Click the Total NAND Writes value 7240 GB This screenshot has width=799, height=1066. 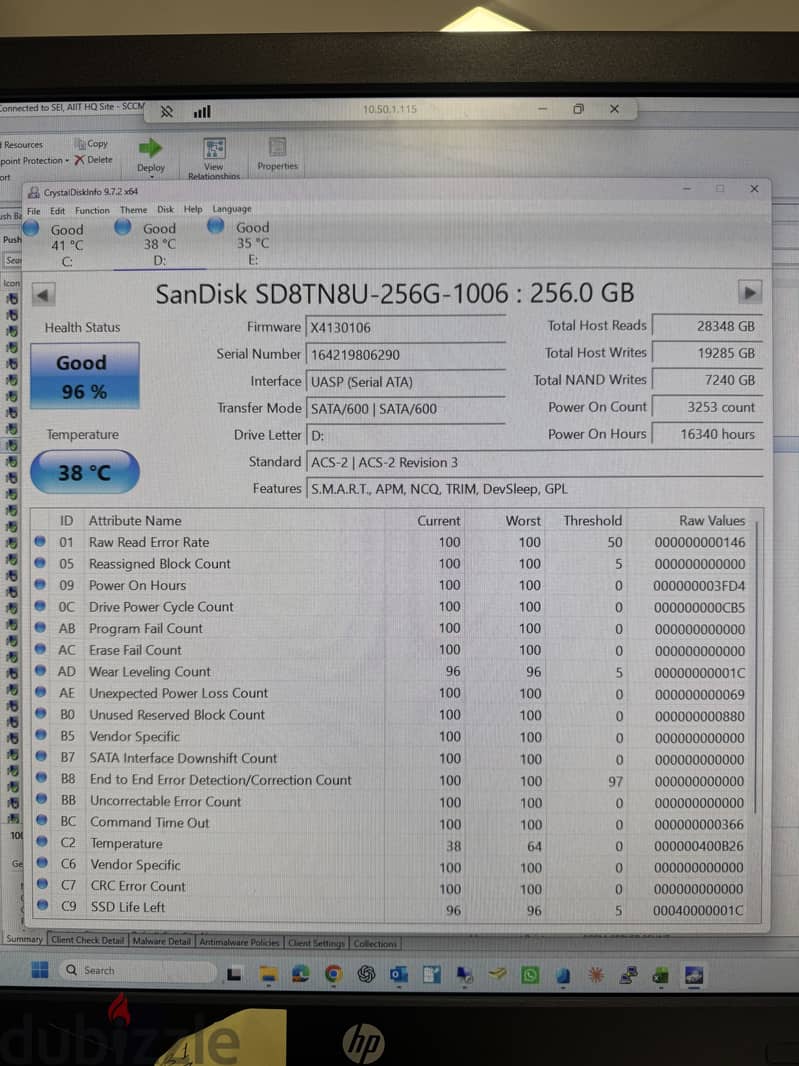[x=707, y=380]
